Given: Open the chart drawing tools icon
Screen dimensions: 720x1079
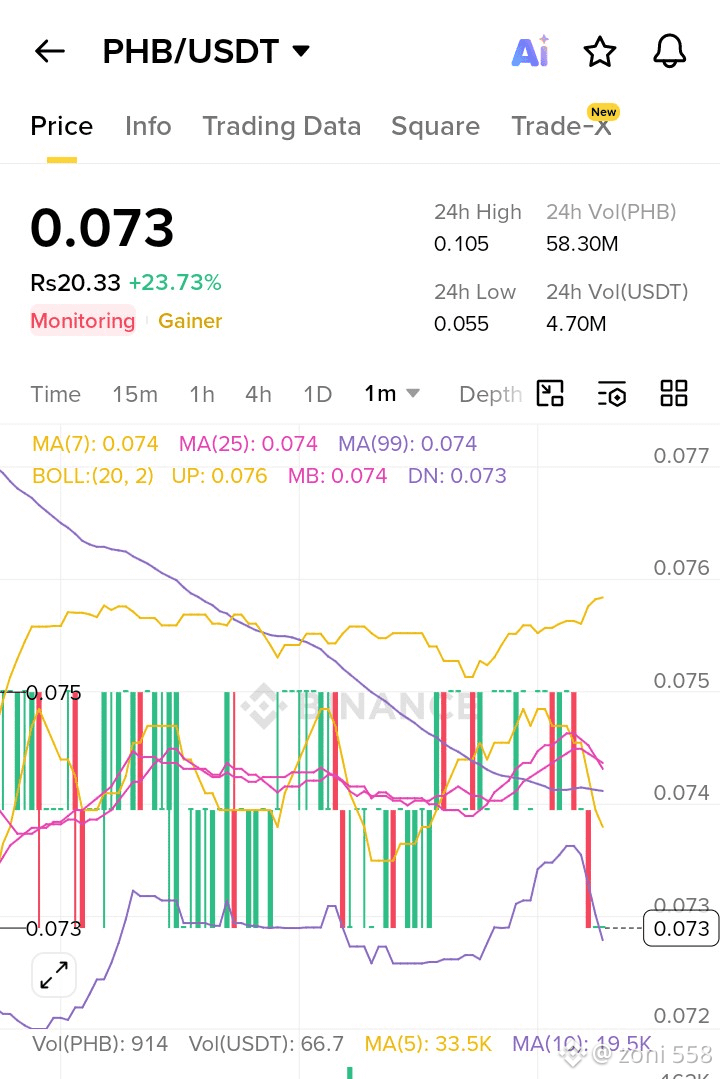Looking at the screenshot, I should [x=550, y=394].
